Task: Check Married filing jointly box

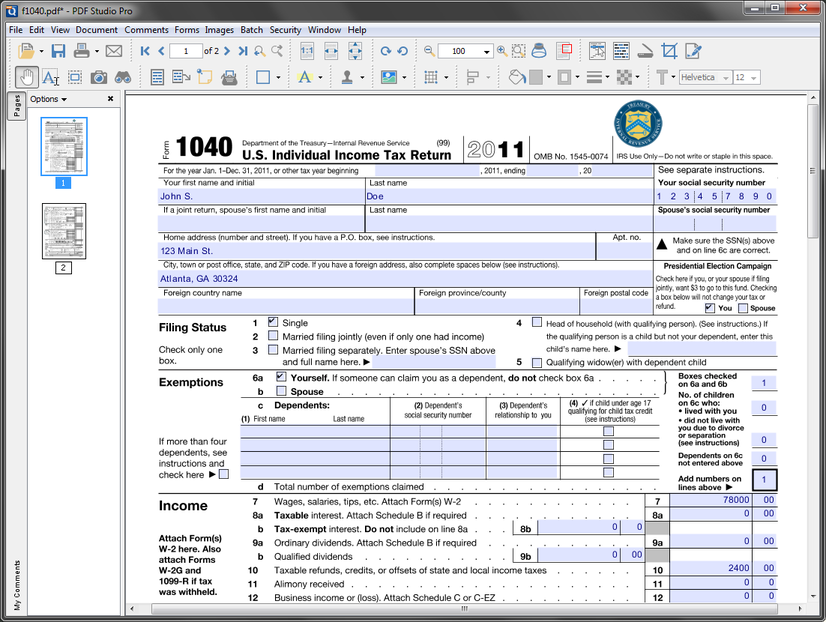Action: pos(273,335)
